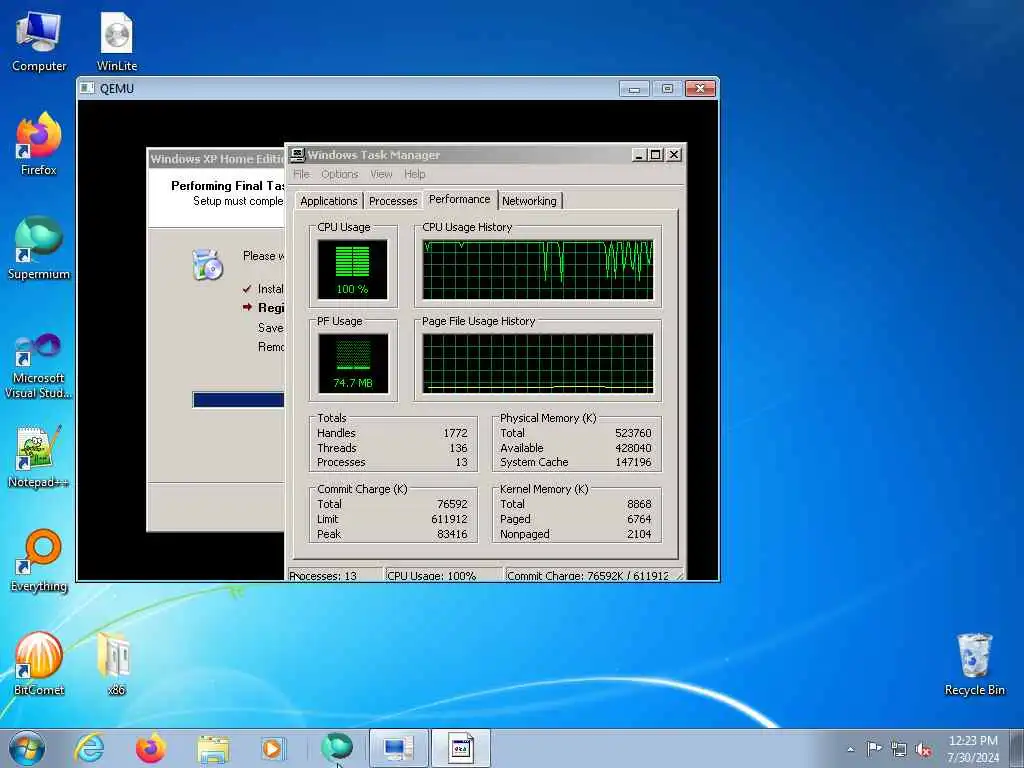Viewport: 1024px width, 768px height.
Task: Switch to the Applications tab
Action: click(x=328, y=201)
